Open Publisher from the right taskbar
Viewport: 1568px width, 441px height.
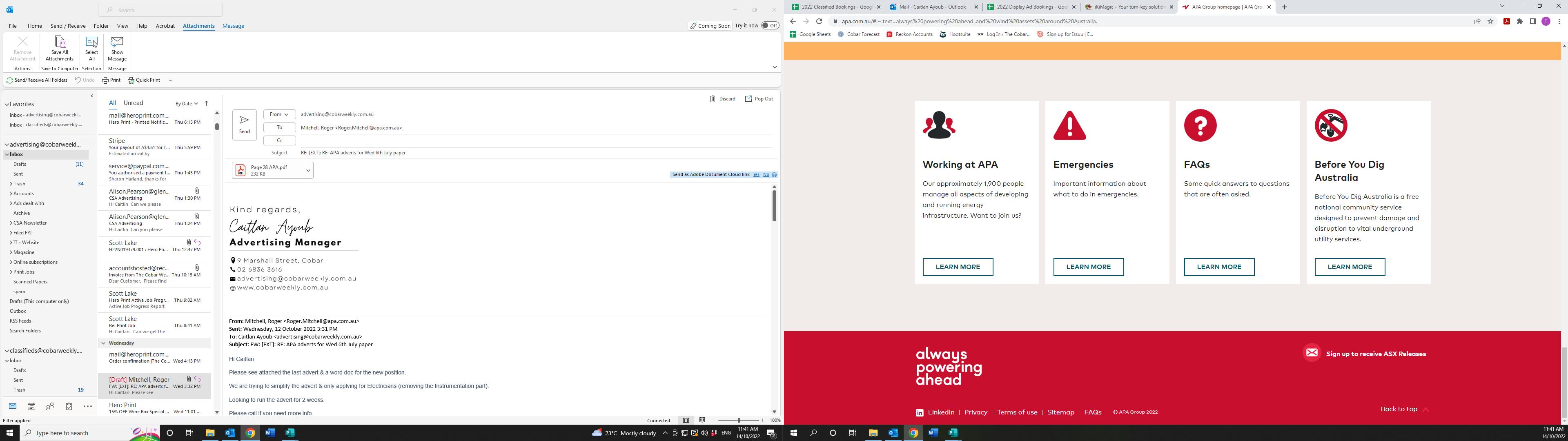coord(953,433)
